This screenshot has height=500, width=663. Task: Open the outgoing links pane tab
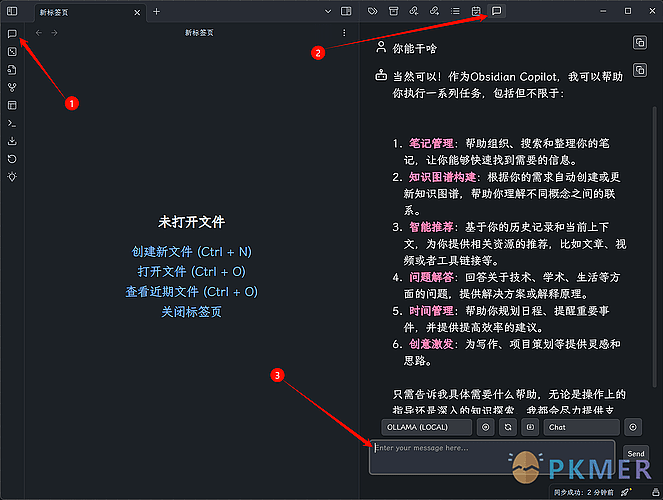[x=434, y=11]
